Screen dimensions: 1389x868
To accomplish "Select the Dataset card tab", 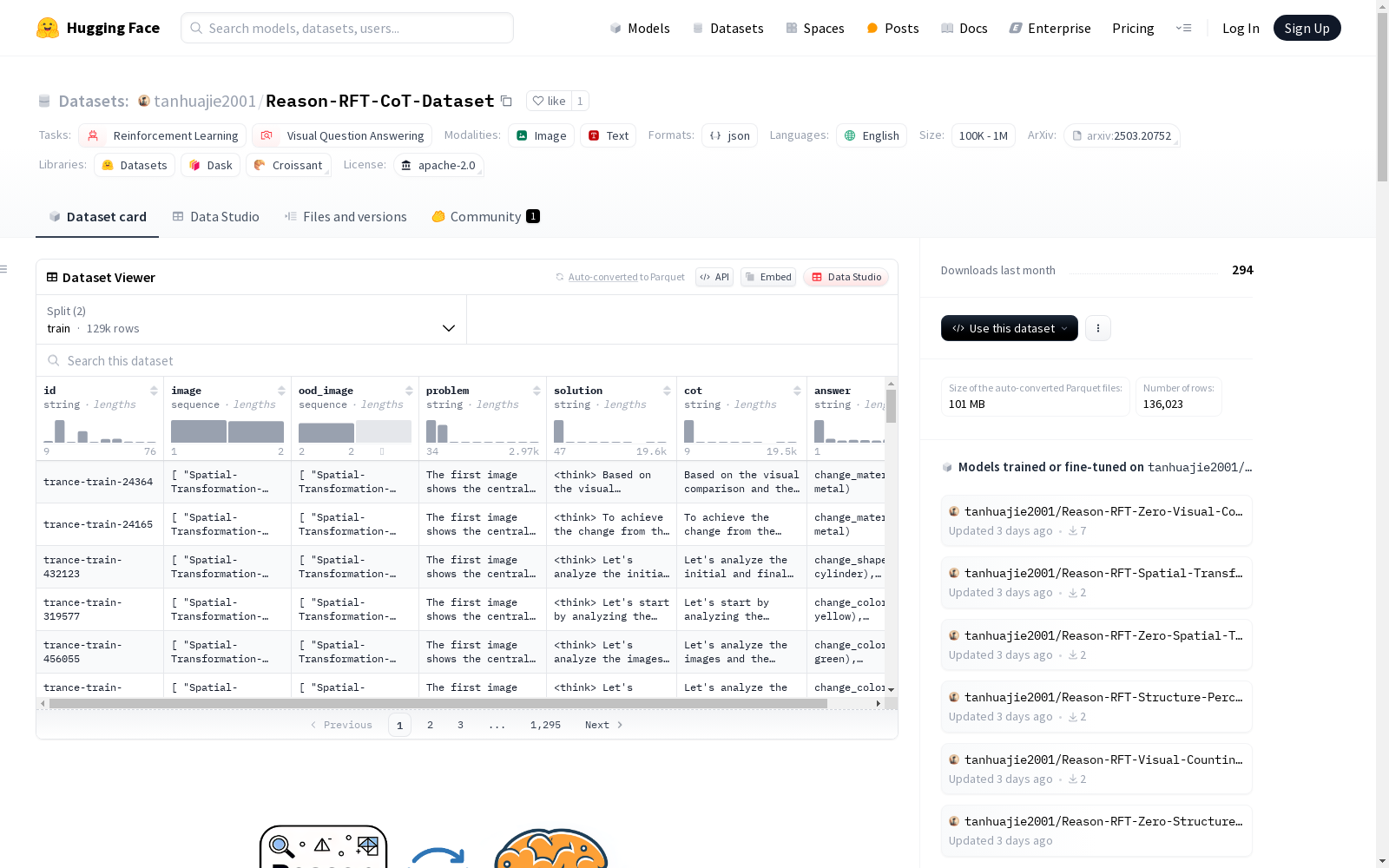I will [97, 217].
